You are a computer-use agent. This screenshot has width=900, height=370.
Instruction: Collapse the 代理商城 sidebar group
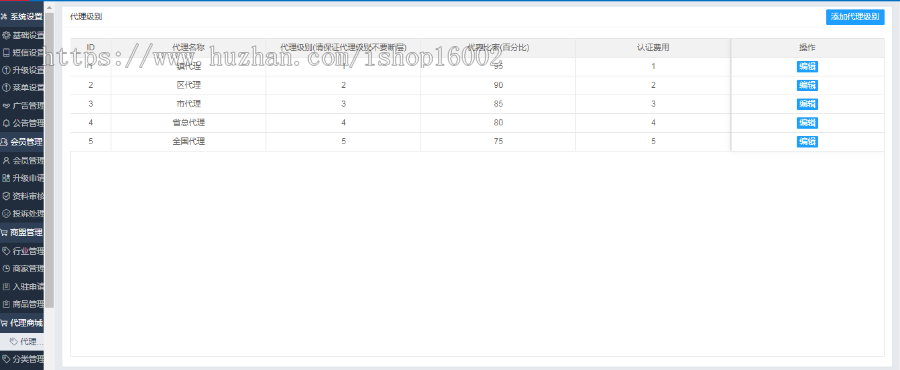[22, 323]
